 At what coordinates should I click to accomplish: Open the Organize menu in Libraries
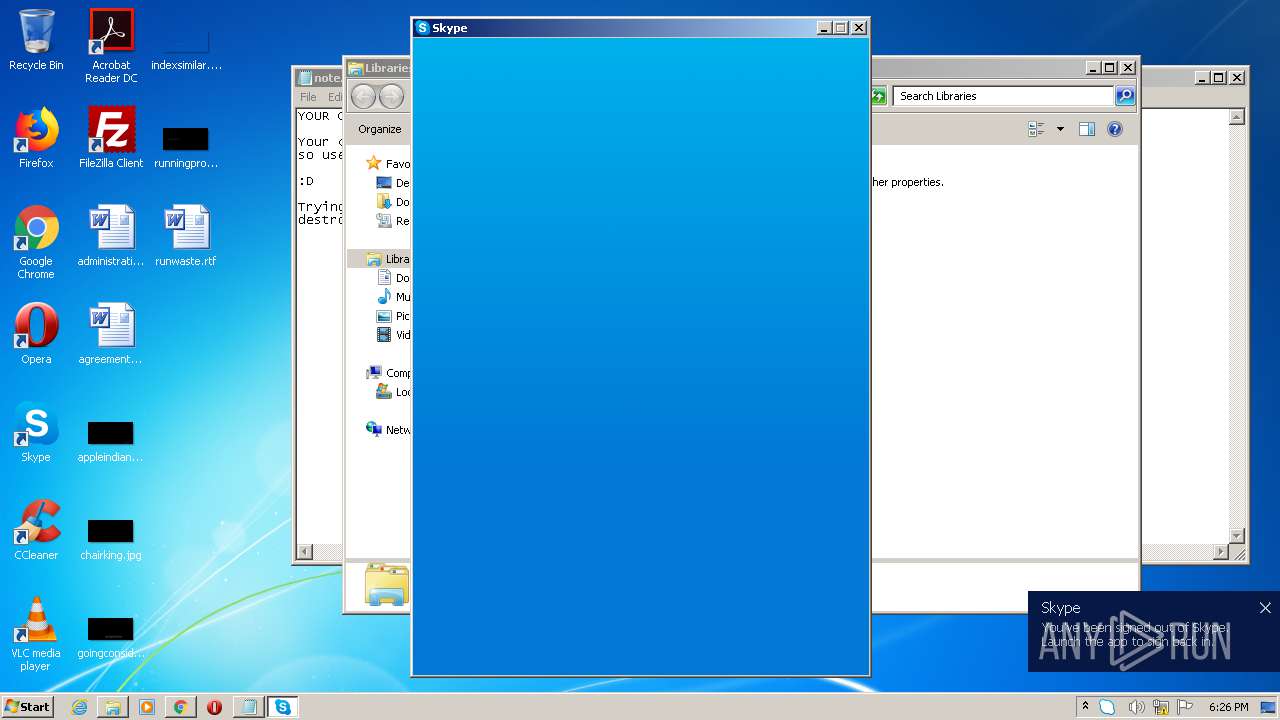380,129
